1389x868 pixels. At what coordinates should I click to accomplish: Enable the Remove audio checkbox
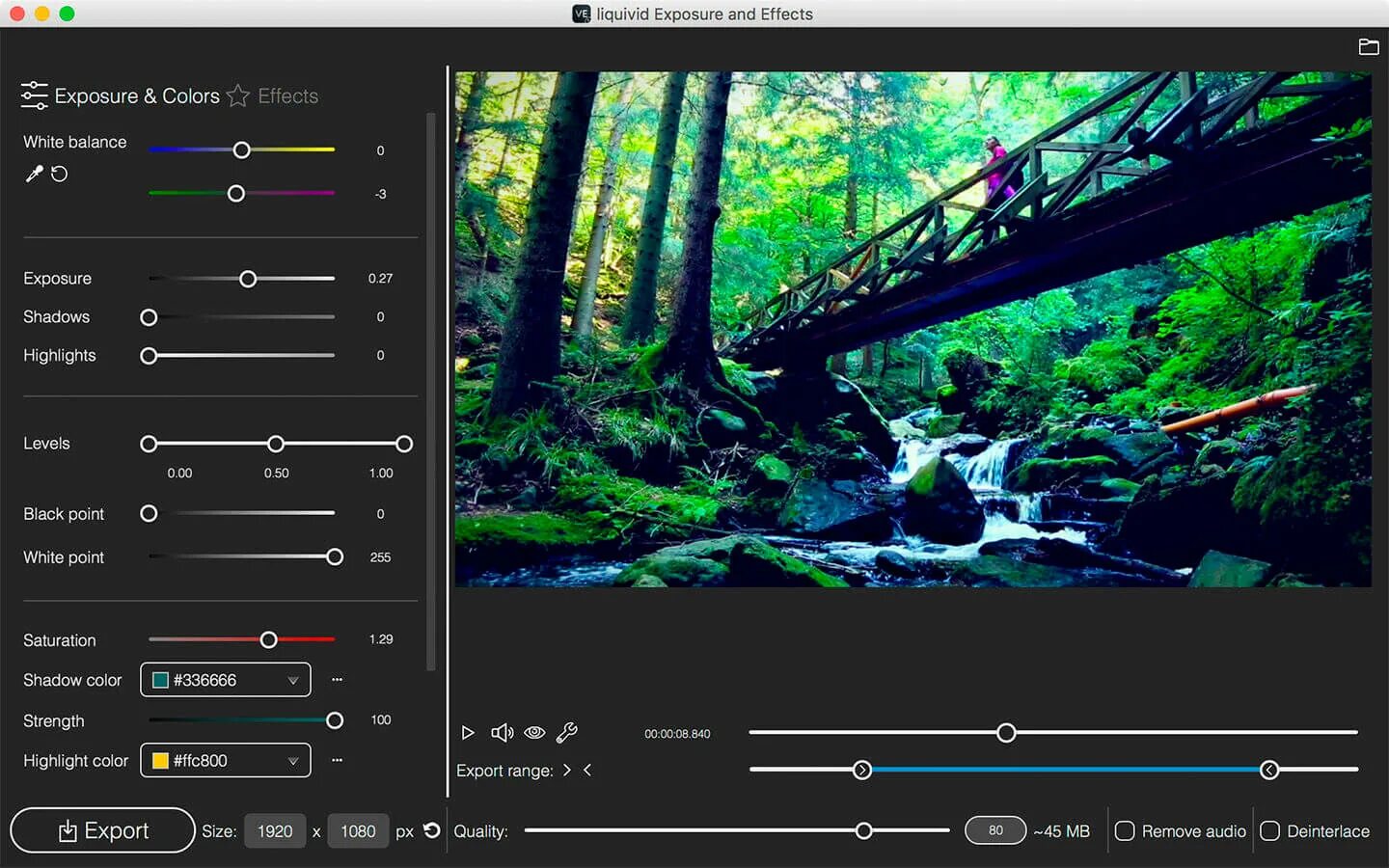point(1125,830)
